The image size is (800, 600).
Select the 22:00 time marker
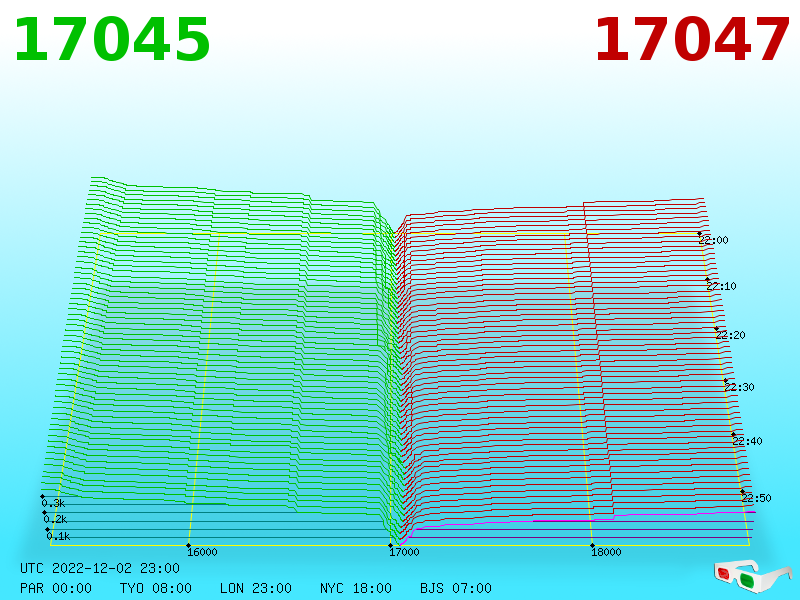click(x=713, y=240)
